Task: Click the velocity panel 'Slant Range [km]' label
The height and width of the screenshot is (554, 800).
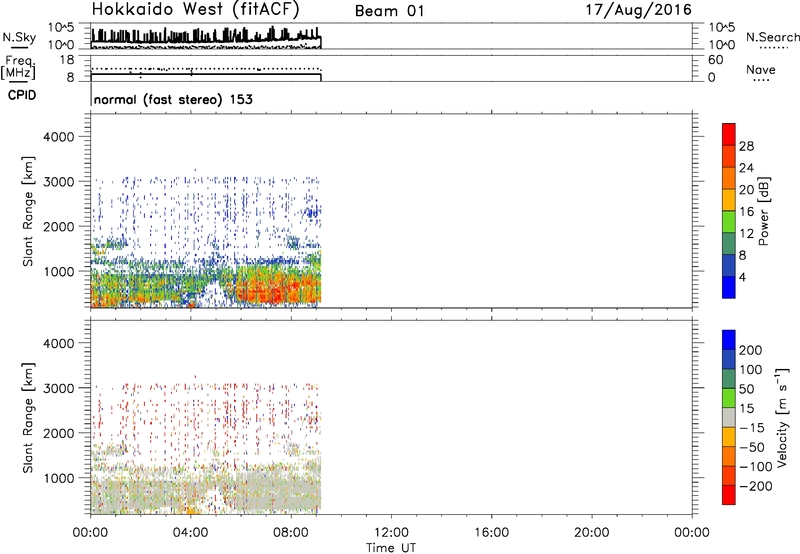Action: (x=28, y=417)
